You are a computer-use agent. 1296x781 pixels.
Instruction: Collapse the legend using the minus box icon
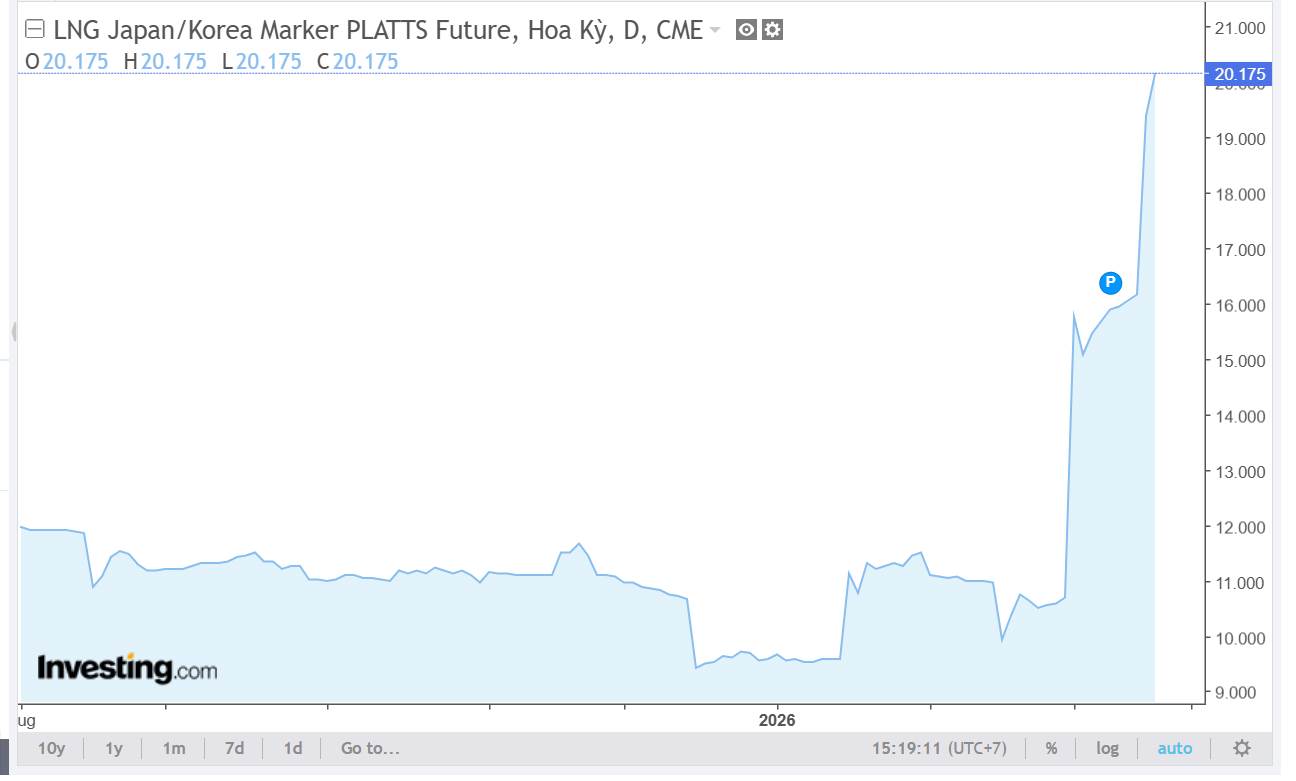[x=34, y=30]
